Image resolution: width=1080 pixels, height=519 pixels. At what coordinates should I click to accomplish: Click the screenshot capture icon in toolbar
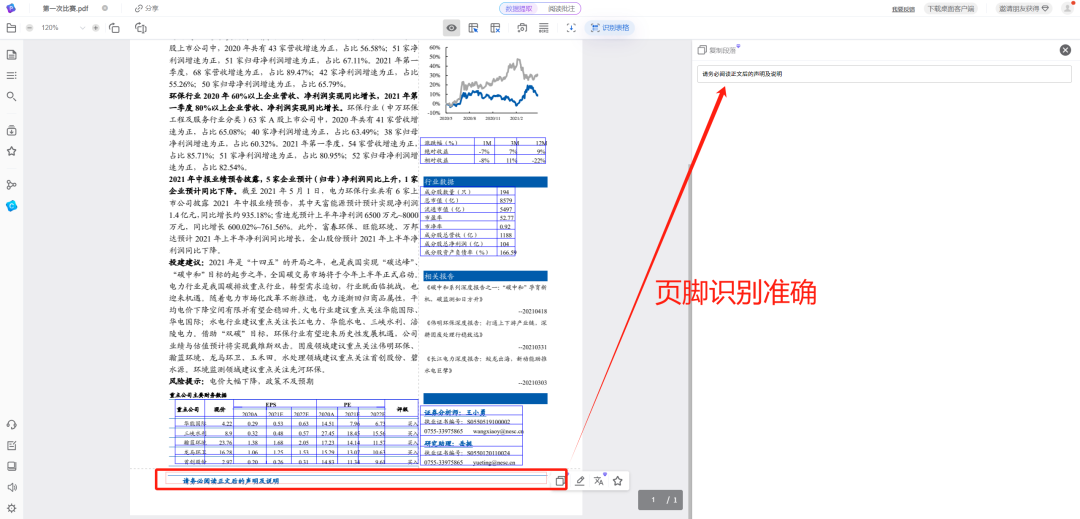coord(522,28)
